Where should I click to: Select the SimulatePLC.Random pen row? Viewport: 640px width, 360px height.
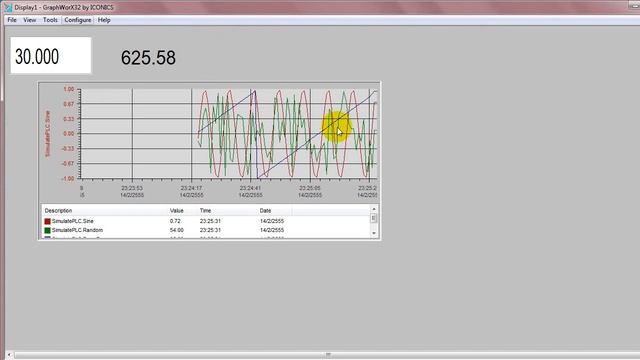click(x=206, y=230)
